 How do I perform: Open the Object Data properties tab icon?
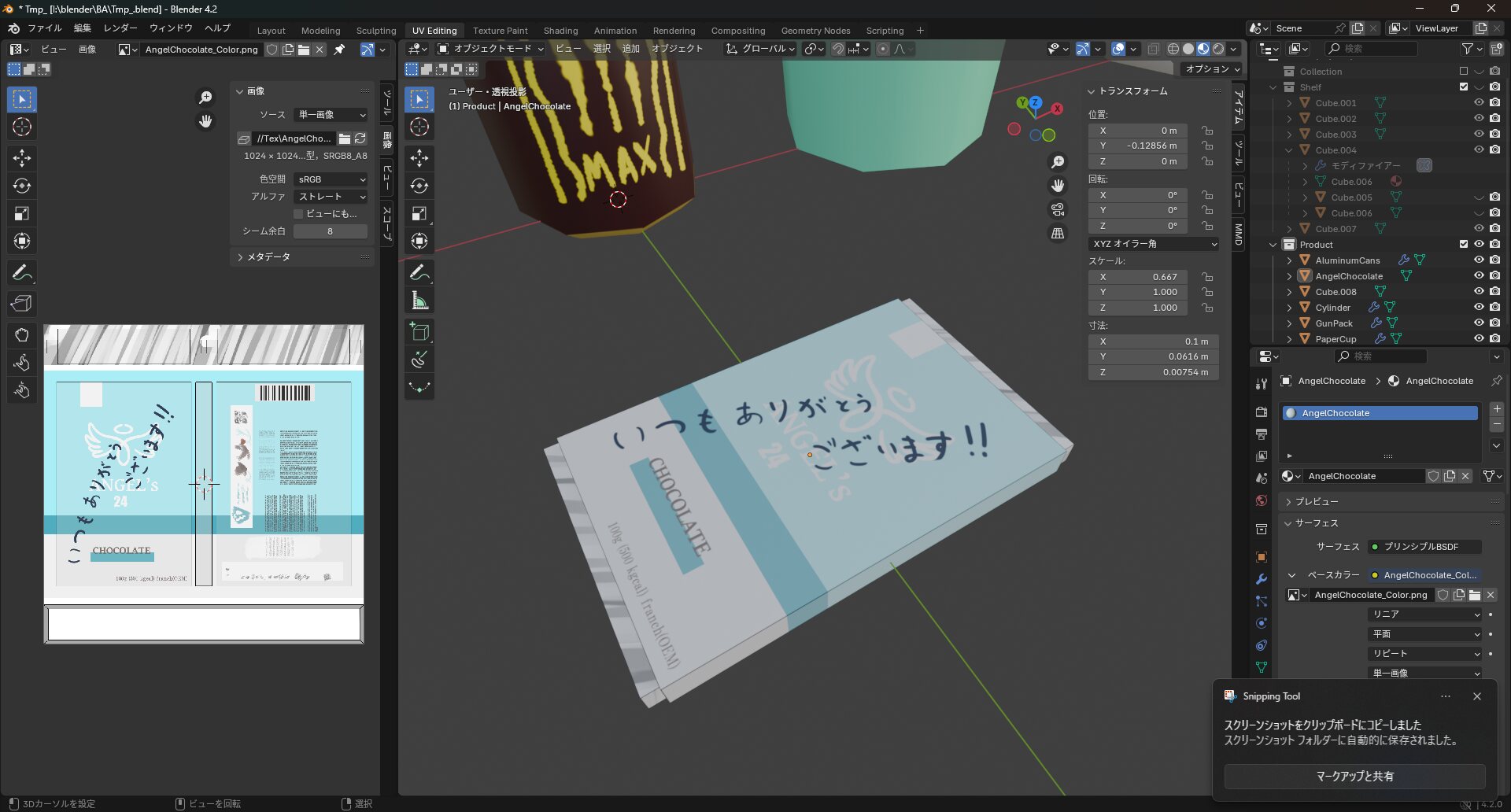[1262, 667]
